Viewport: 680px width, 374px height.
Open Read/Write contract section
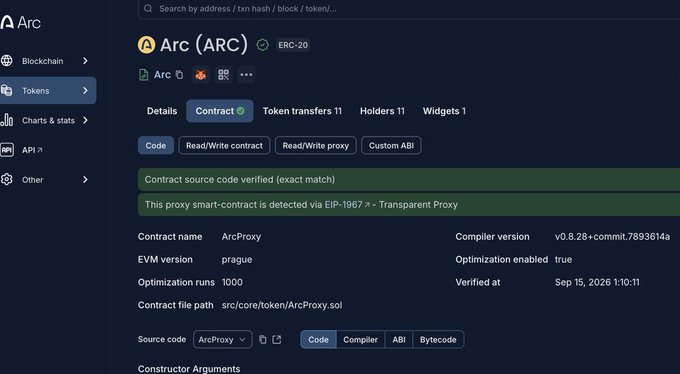click(x=224, y=146)
